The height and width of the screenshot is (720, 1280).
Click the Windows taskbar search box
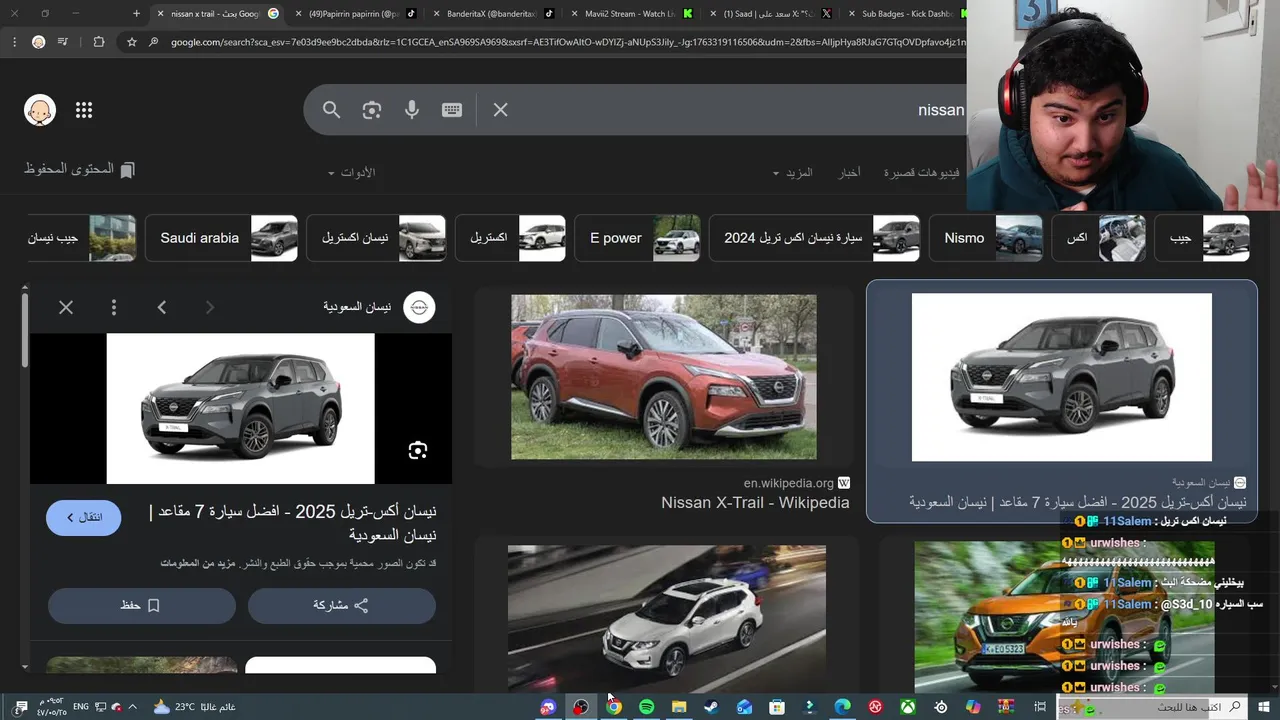tap(1153, 707)
